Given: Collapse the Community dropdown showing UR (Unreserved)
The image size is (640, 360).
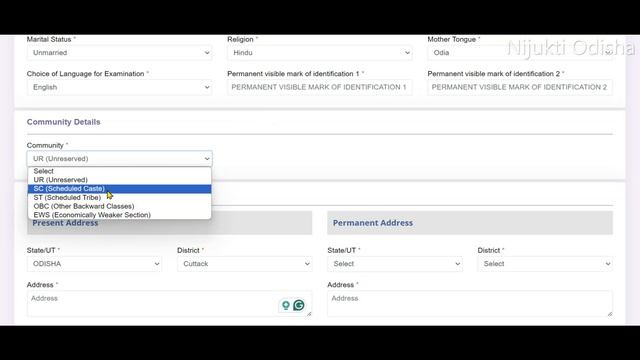Looking at the screenshot, I should click(x=119, y=159).
